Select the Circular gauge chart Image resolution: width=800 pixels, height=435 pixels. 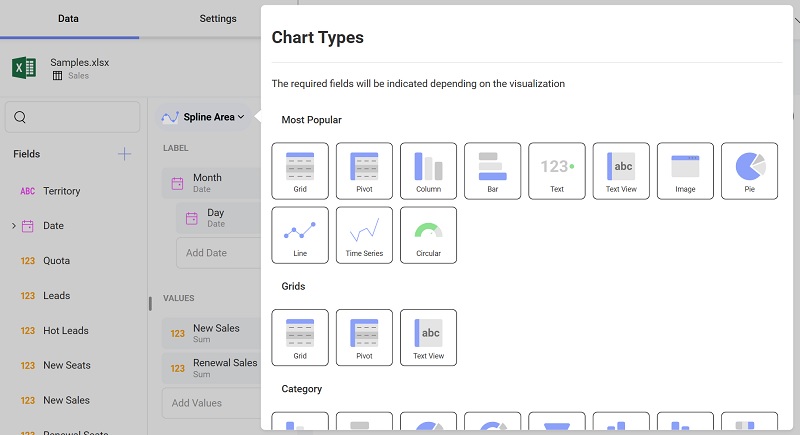428,235
